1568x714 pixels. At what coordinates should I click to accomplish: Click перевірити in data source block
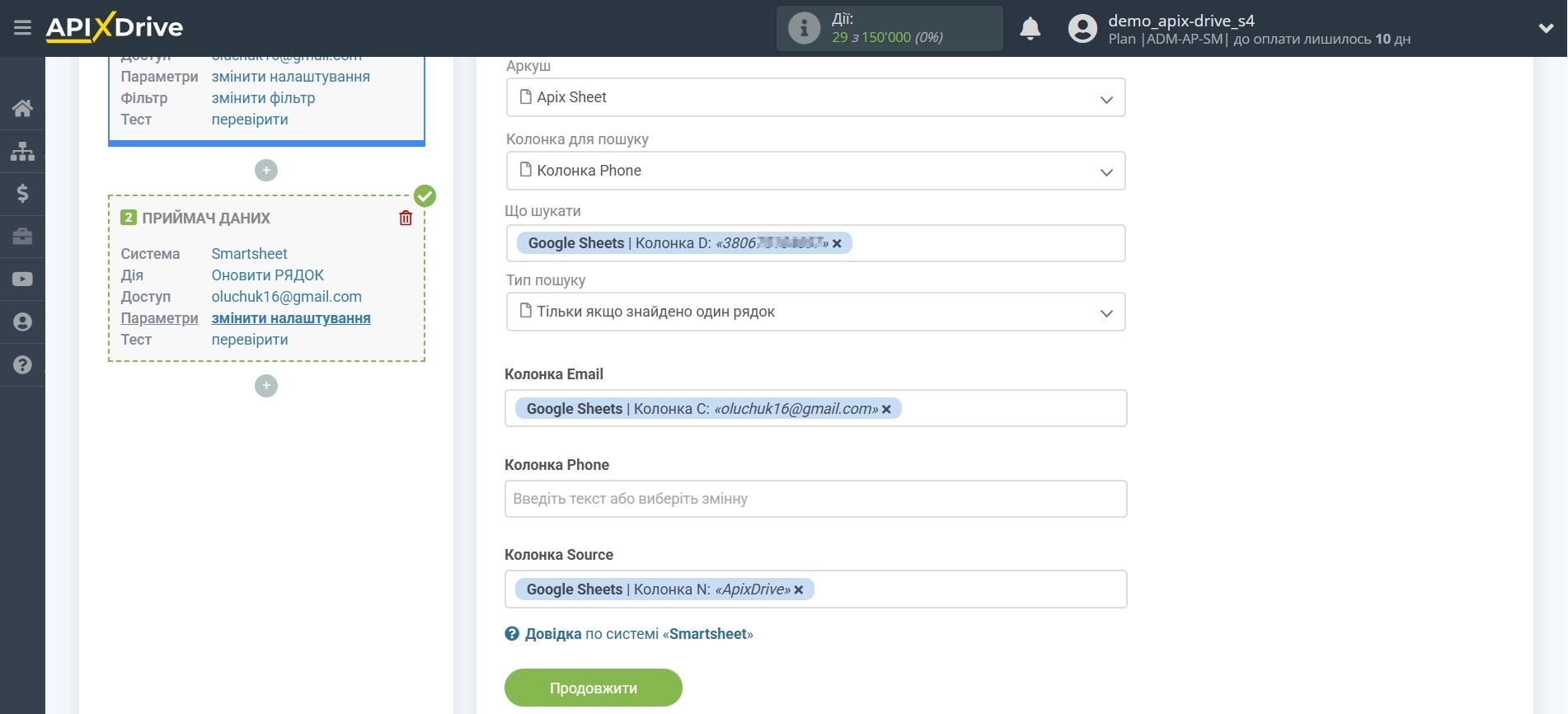click(250, 120)
